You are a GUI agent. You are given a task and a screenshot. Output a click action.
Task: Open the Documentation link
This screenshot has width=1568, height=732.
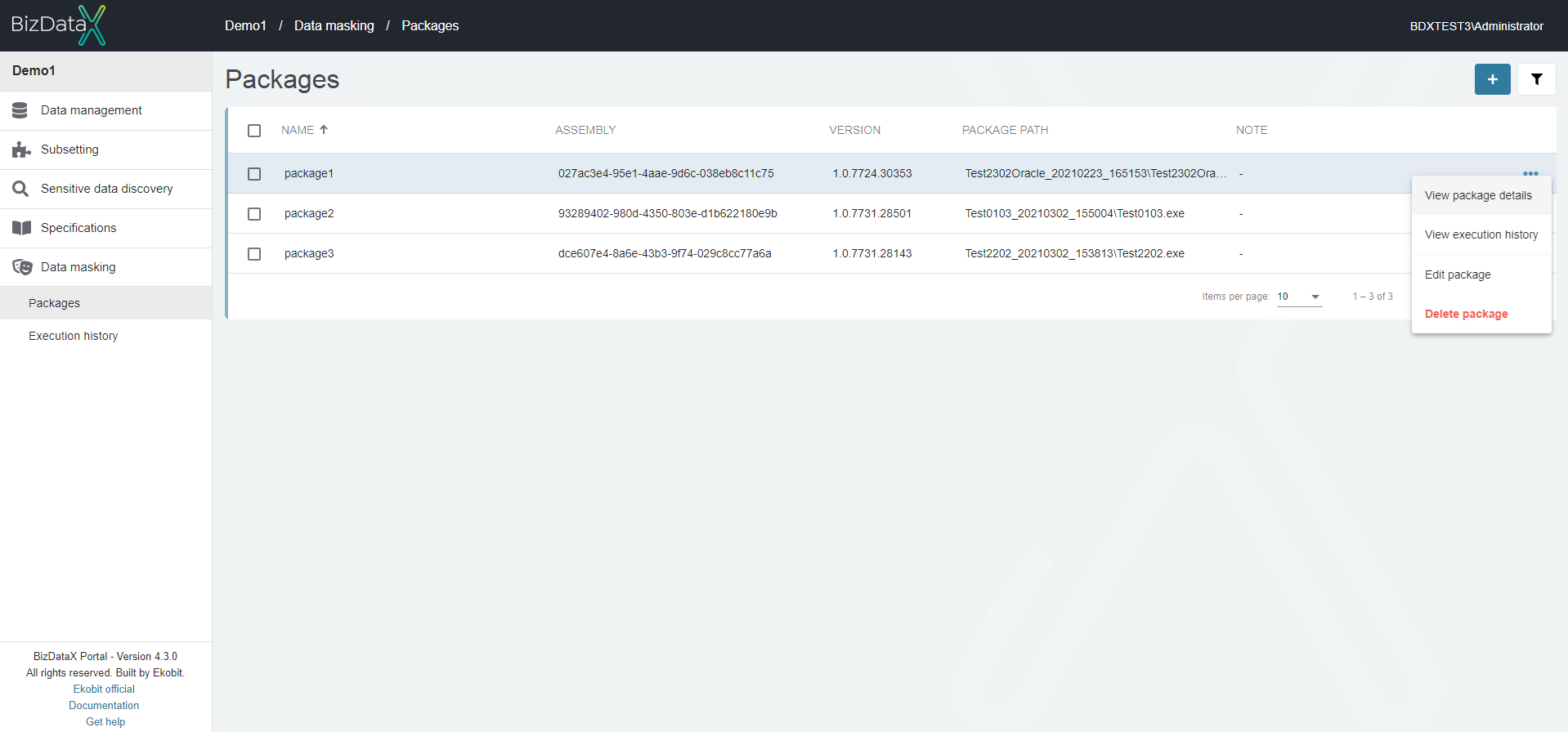coord(104,705)
